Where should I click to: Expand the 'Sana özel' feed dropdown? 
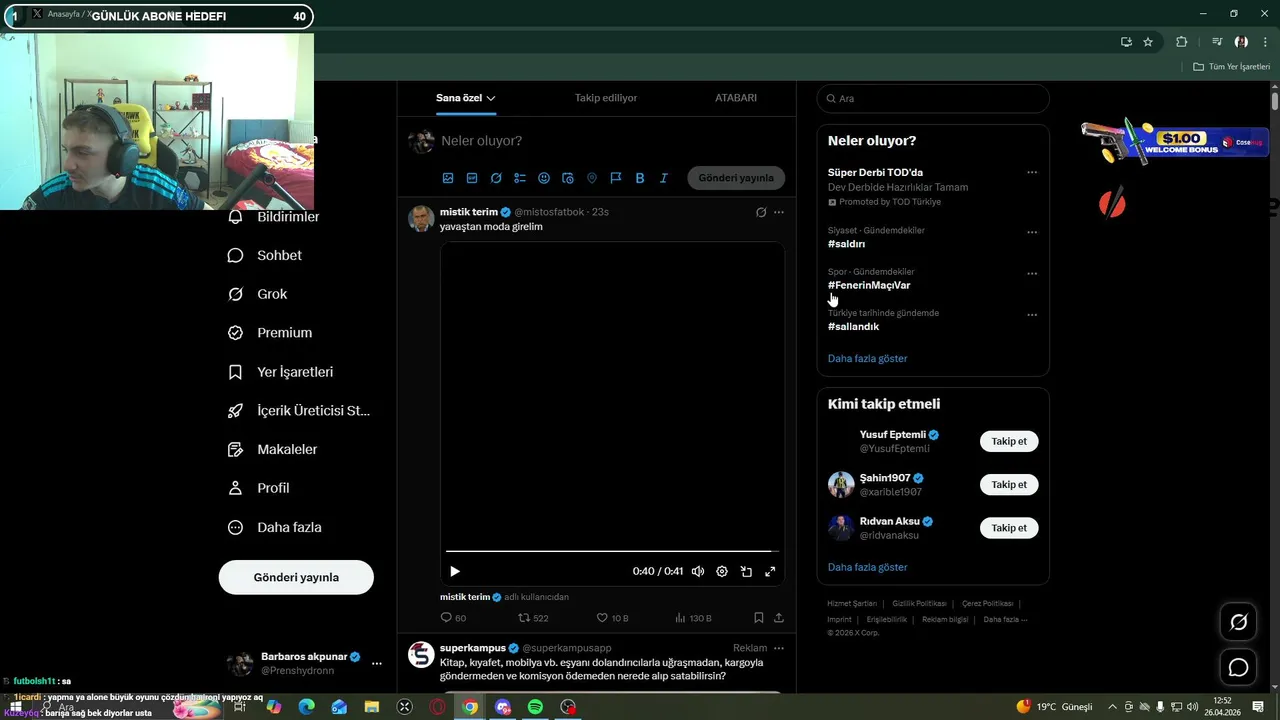466,98
